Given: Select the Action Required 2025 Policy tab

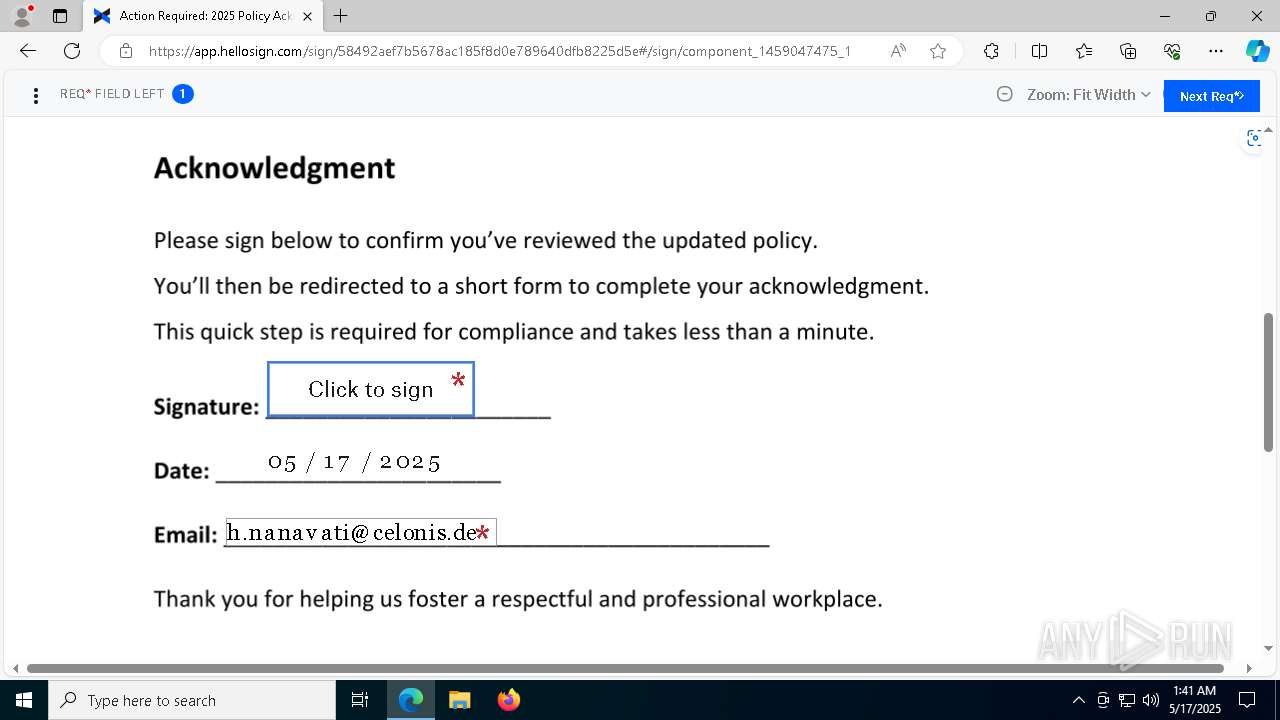Looking at the screenshot, I should click(x=202, y=16).
